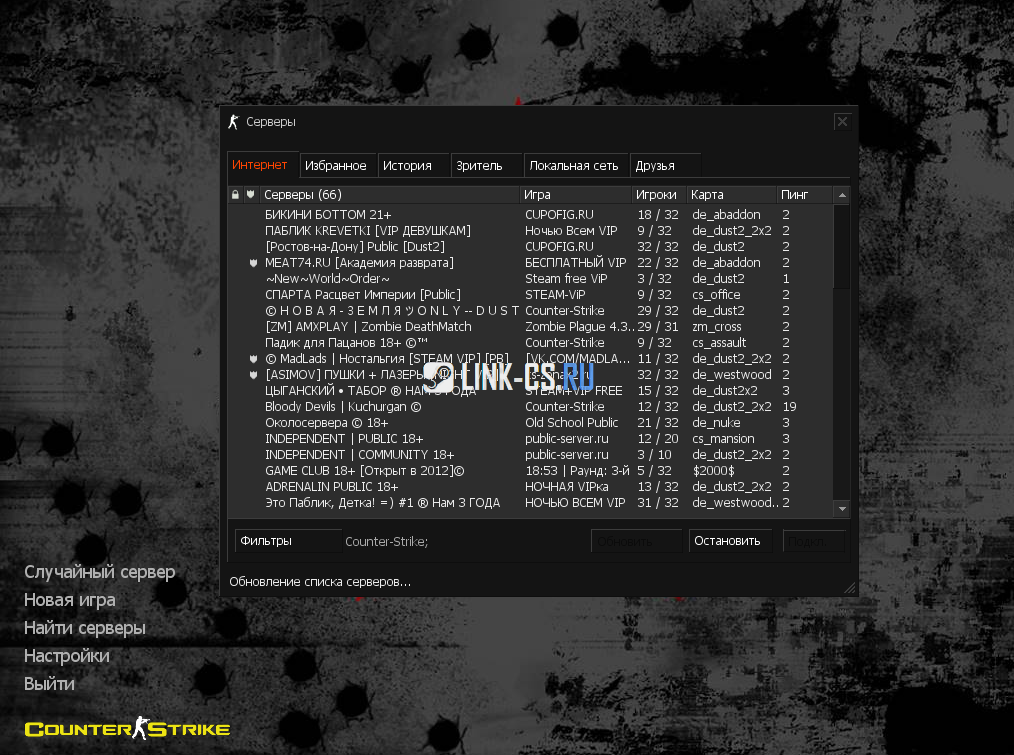This screenshot has width=1014, height=755.
Task: Select server MadLads | Ностальгия
Action: [x=530, y=358]
